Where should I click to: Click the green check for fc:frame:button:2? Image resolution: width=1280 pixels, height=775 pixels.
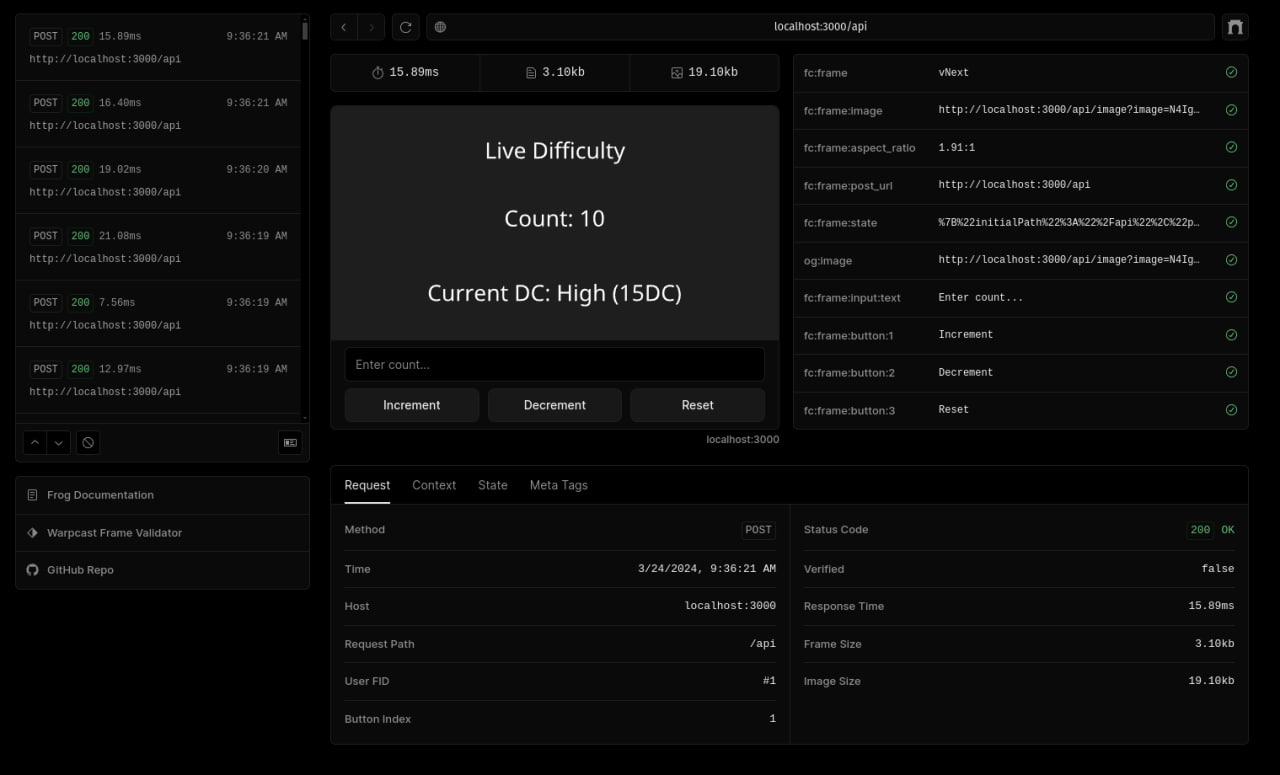(x=1231, y=372)
